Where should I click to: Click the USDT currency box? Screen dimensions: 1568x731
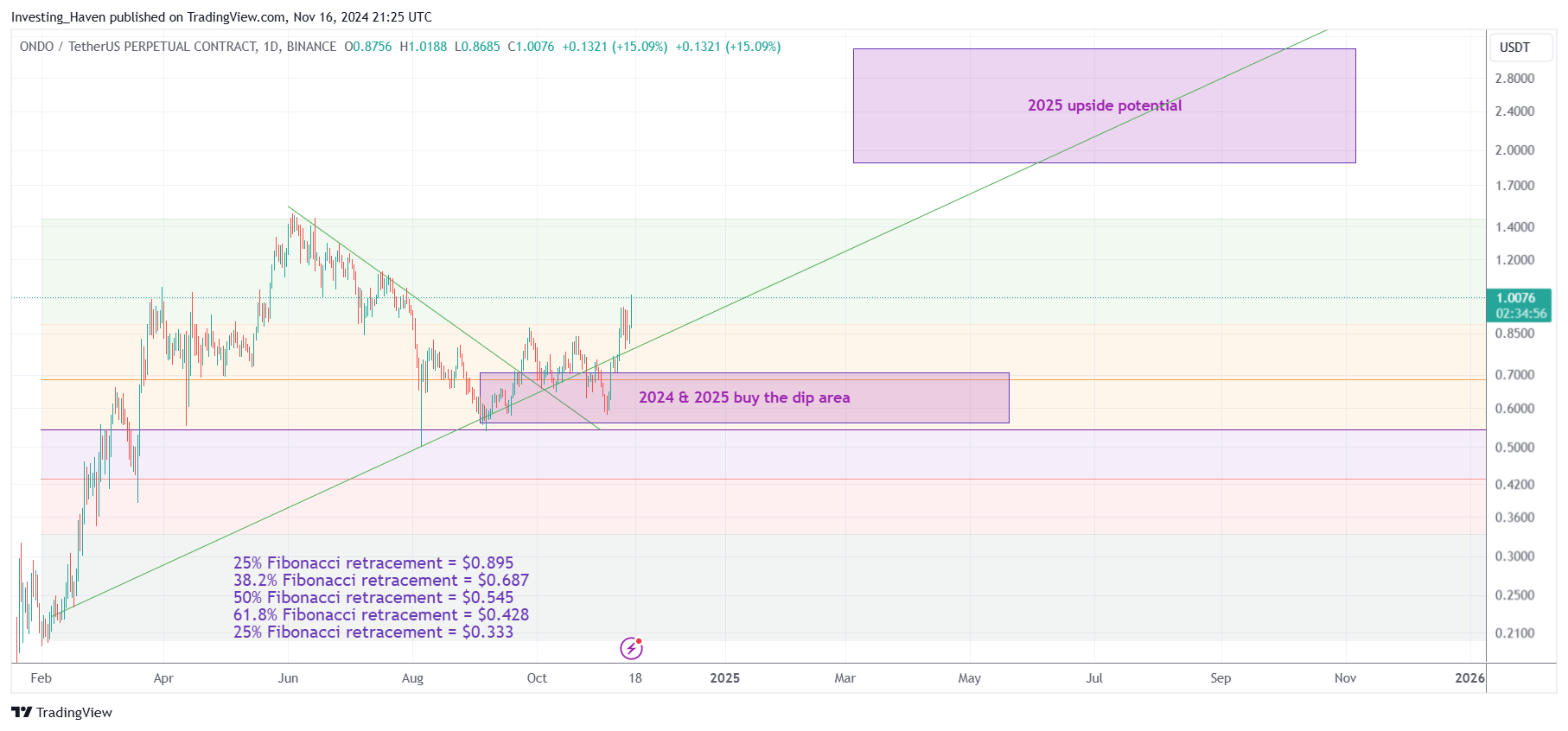(1520, 48)
